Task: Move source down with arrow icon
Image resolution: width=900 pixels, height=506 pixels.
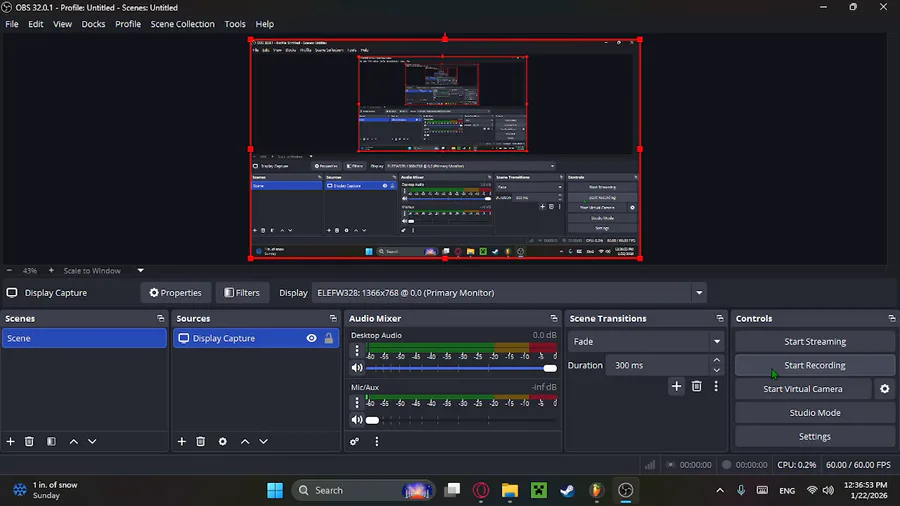Action: coord(263,441)
